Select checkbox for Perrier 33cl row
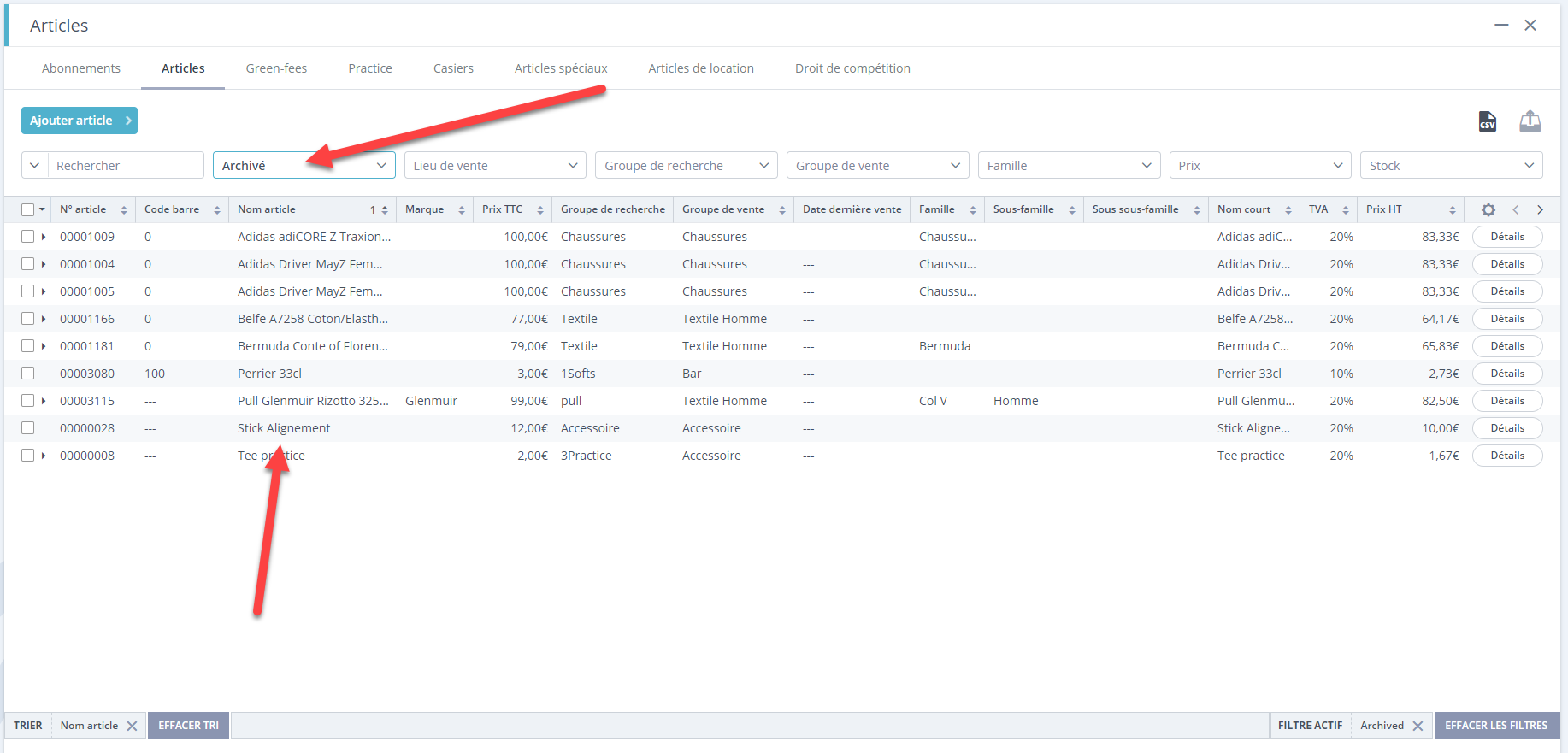This screenshot has height=753, width=1568. pos(28,374)
